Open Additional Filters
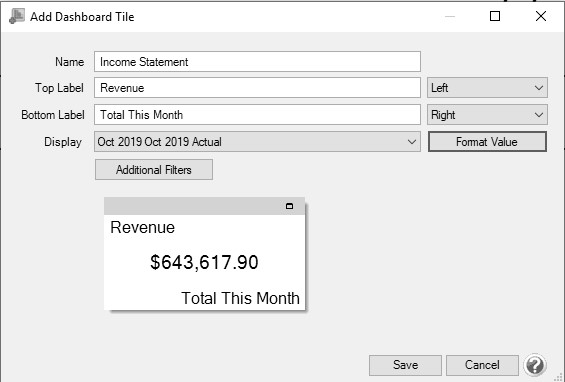This screenshot has height=382, width=565. tap(154, 169)
